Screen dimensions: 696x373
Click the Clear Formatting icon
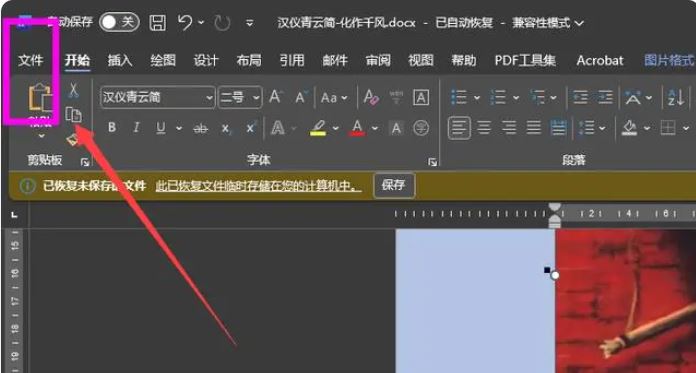(371, 97)
